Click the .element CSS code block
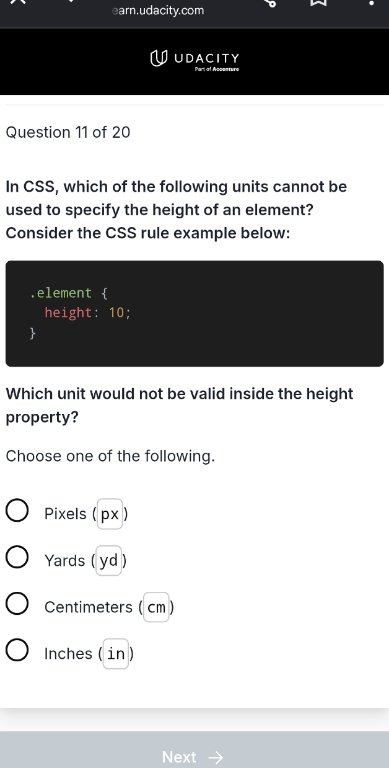The image size is (389, 768). point(194,313)
